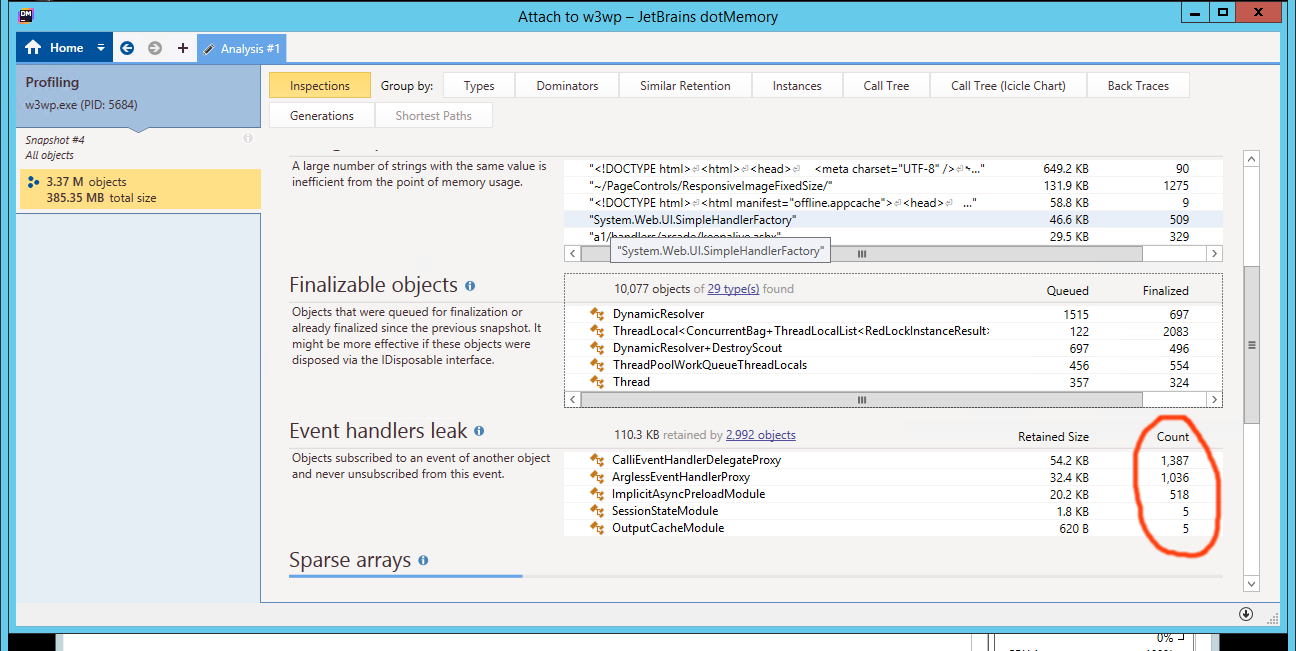Group by Similar Retention
Viewport: 1296px width, 651px height.
[685, 86]
